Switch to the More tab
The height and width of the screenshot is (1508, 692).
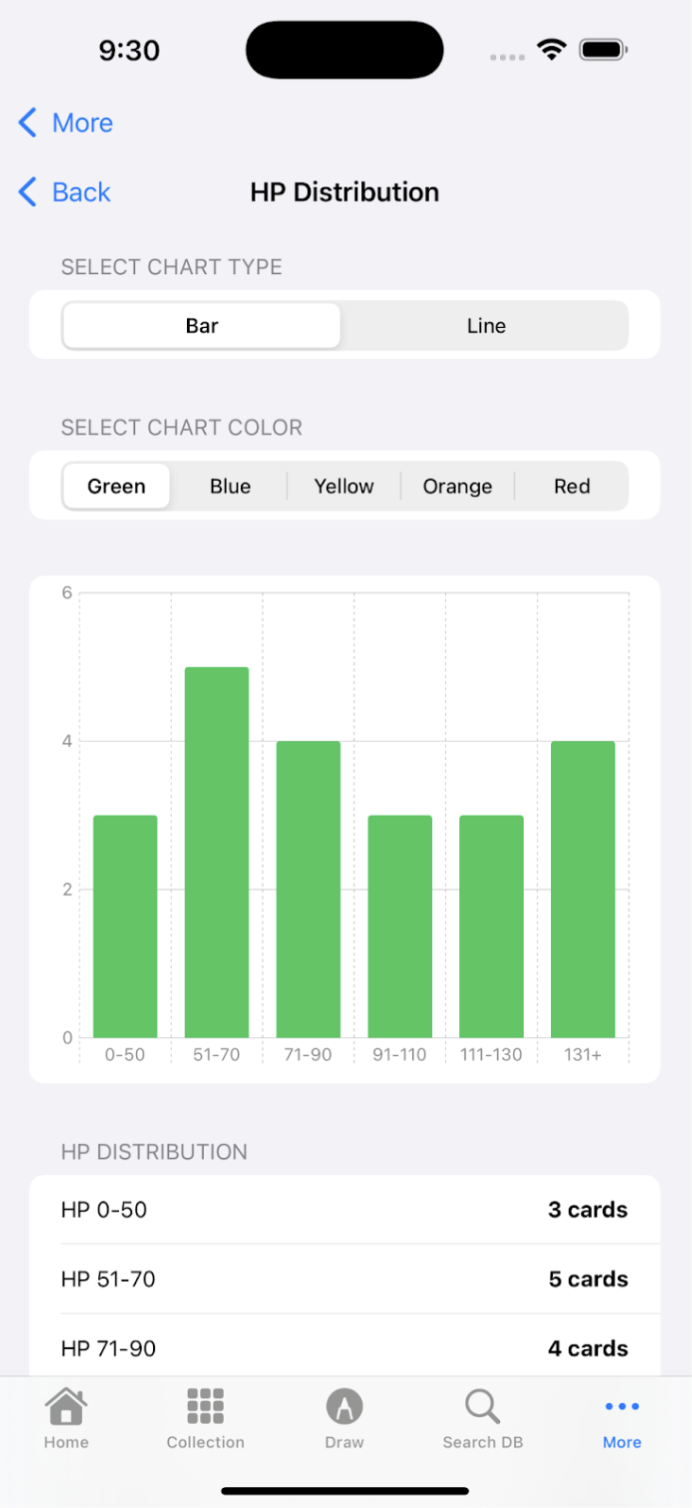point(621,1420)
